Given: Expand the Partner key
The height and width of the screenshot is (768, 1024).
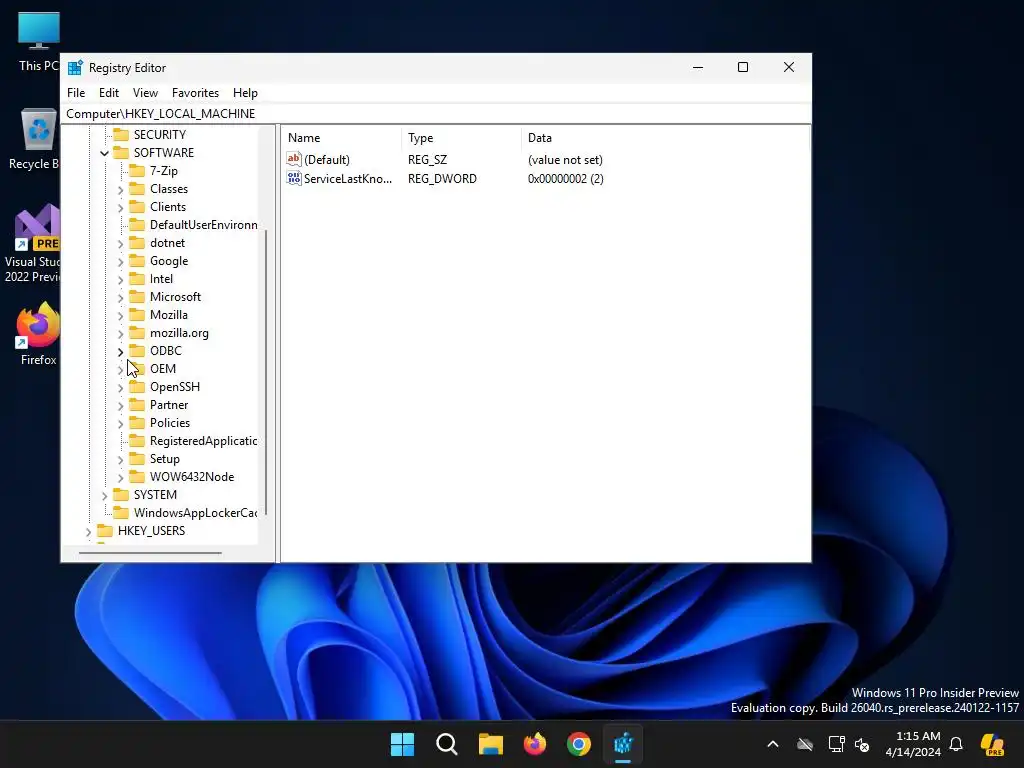Looking at the screenshot, I should pyautogui.click(x=120, y=406).
